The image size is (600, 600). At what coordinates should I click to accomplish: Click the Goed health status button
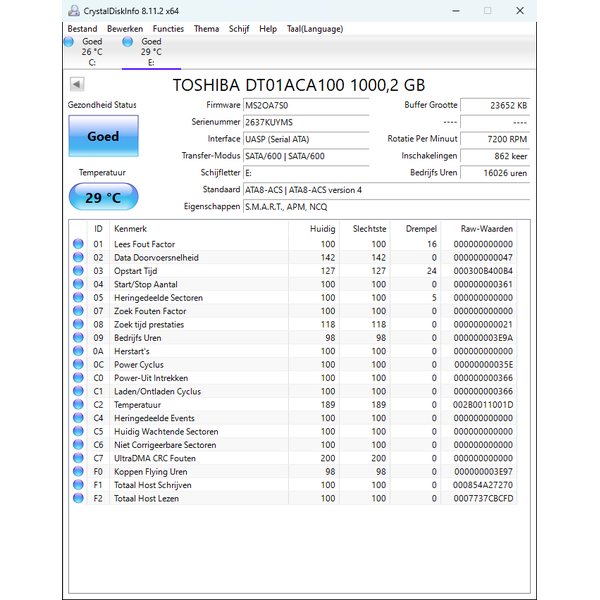tap(103, 136)
